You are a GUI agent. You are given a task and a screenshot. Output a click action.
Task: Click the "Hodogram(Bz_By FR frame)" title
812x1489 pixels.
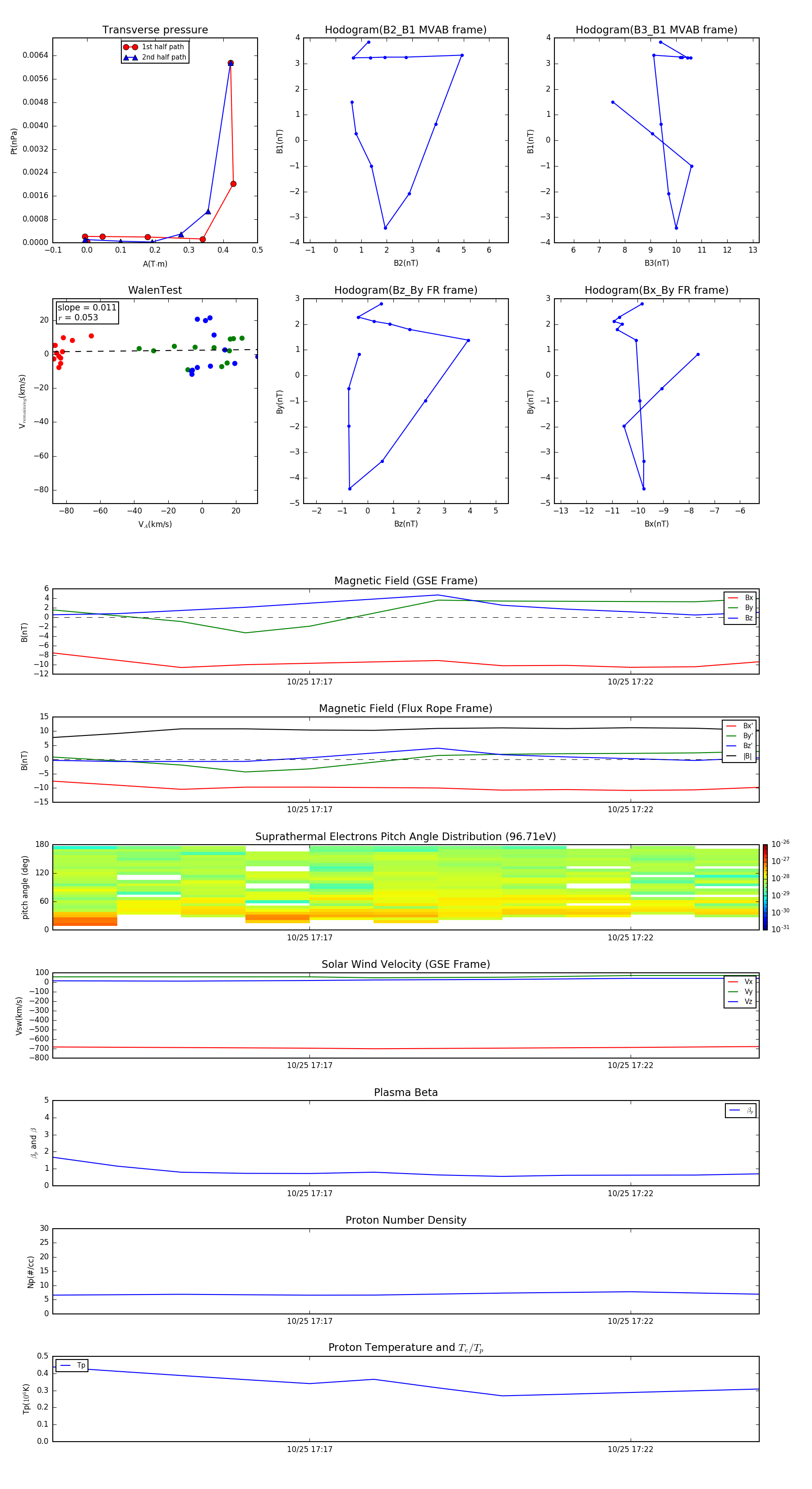406,290
